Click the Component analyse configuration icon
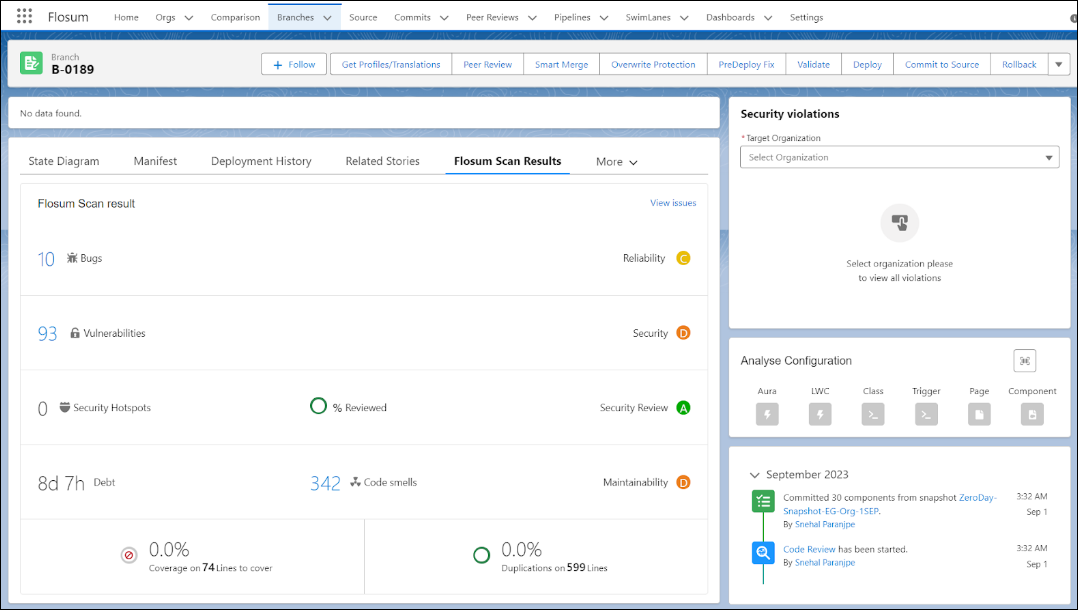The image size is (1078, 610). coord(1032,414)
